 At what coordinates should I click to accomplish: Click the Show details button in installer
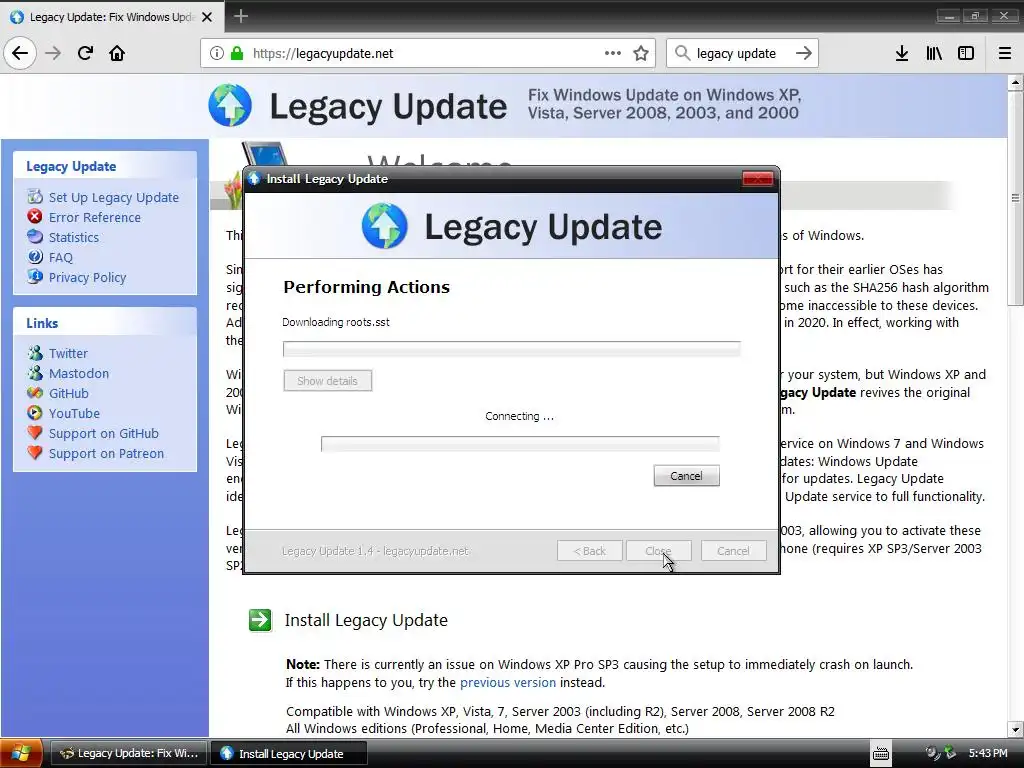click(328, 381)
